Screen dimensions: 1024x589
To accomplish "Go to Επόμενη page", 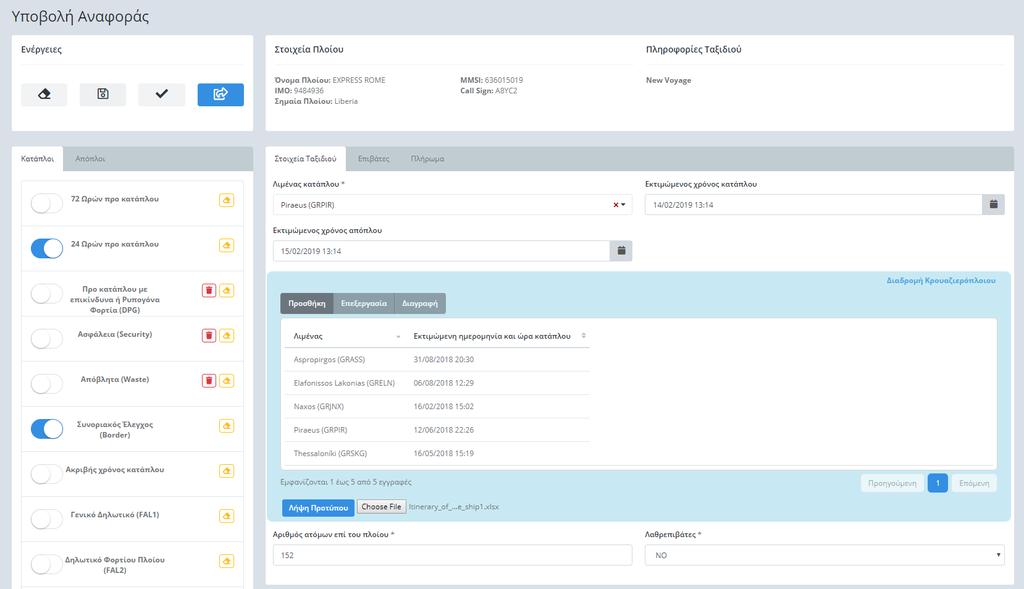I will [x=974, y=483].
